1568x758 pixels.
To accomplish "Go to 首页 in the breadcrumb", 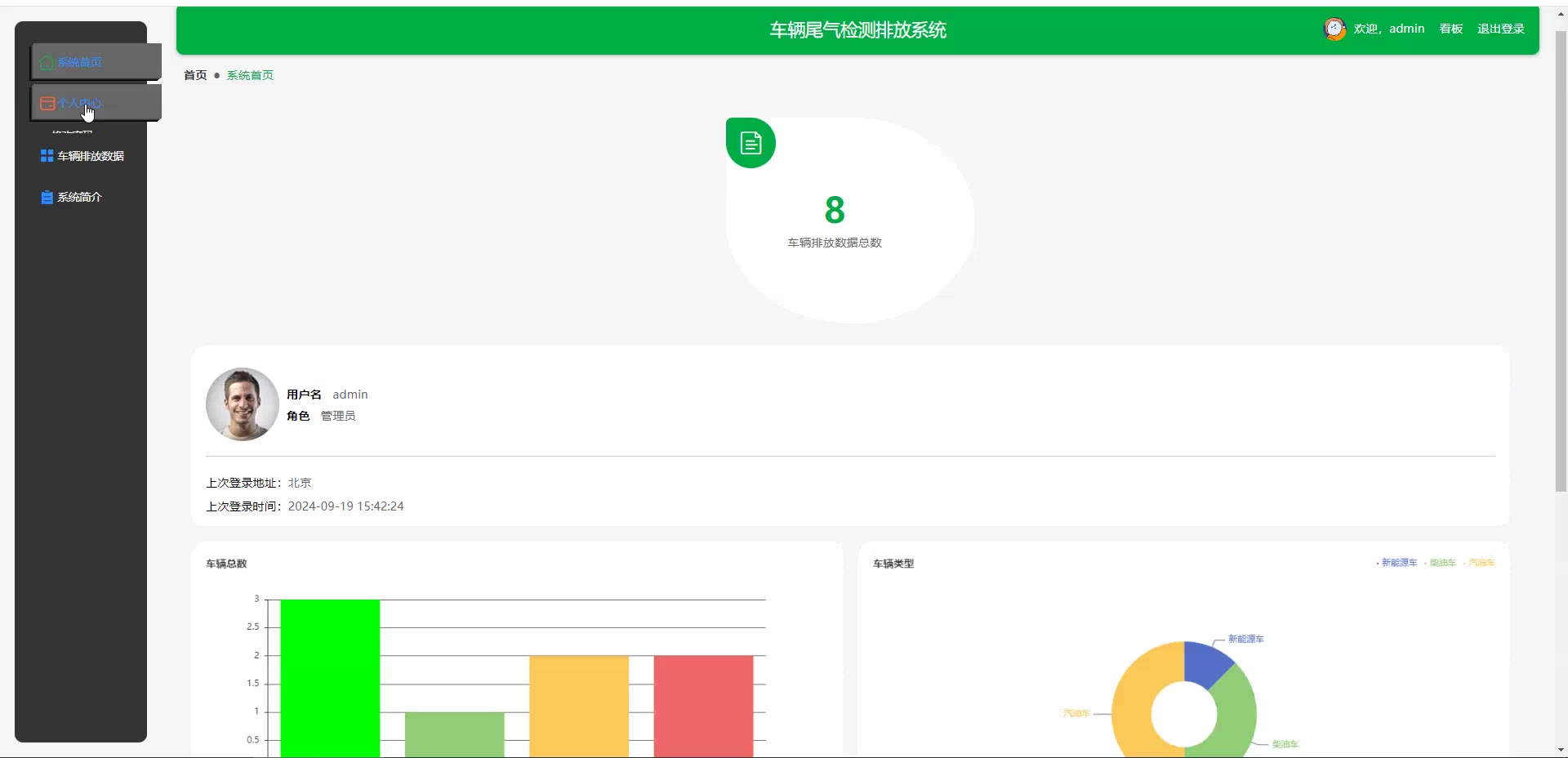I will (x=195, y=75).
